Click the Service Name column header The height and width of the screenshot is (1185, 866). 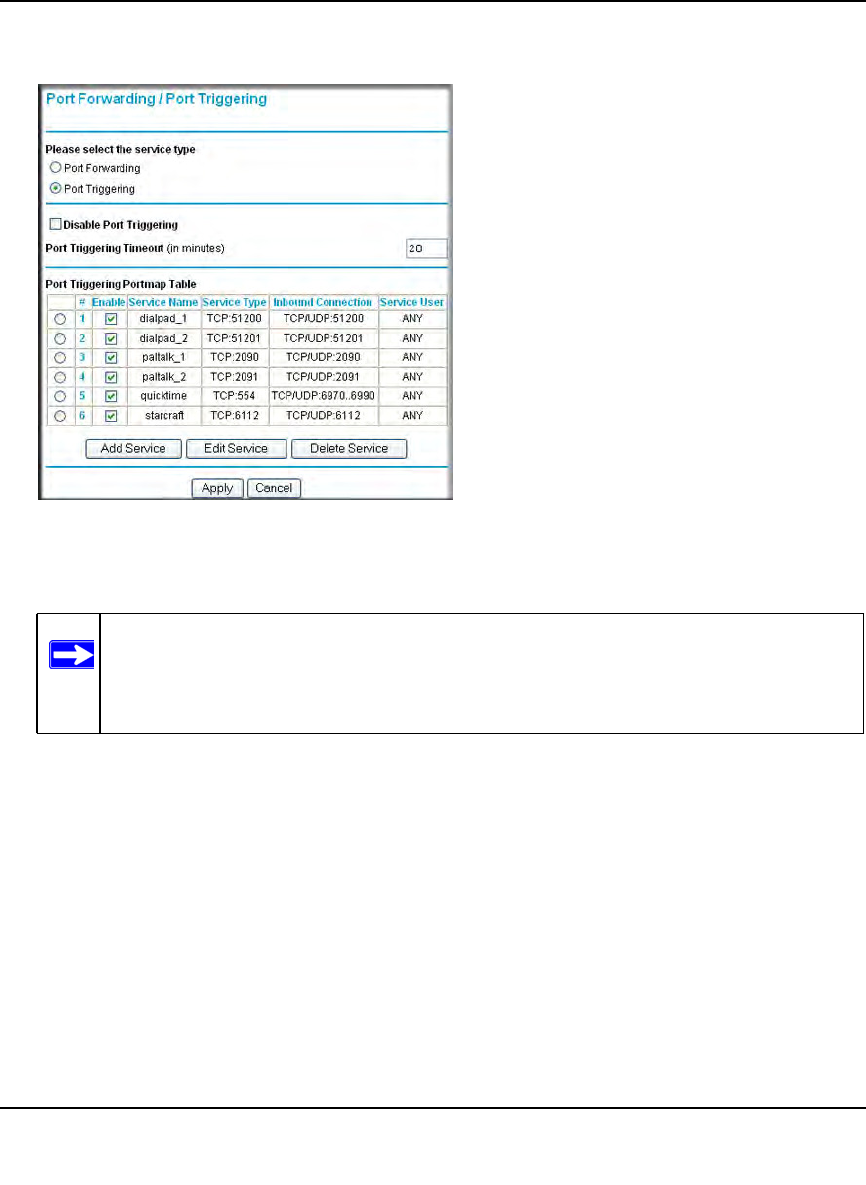(163, 302)
